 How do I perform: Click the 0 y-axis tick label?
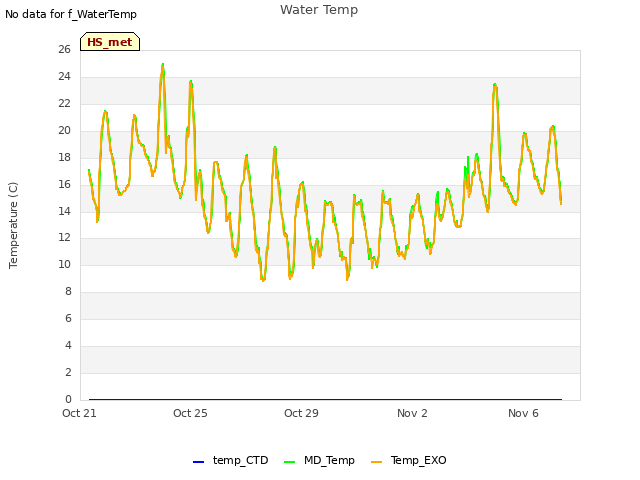point(68,399)
